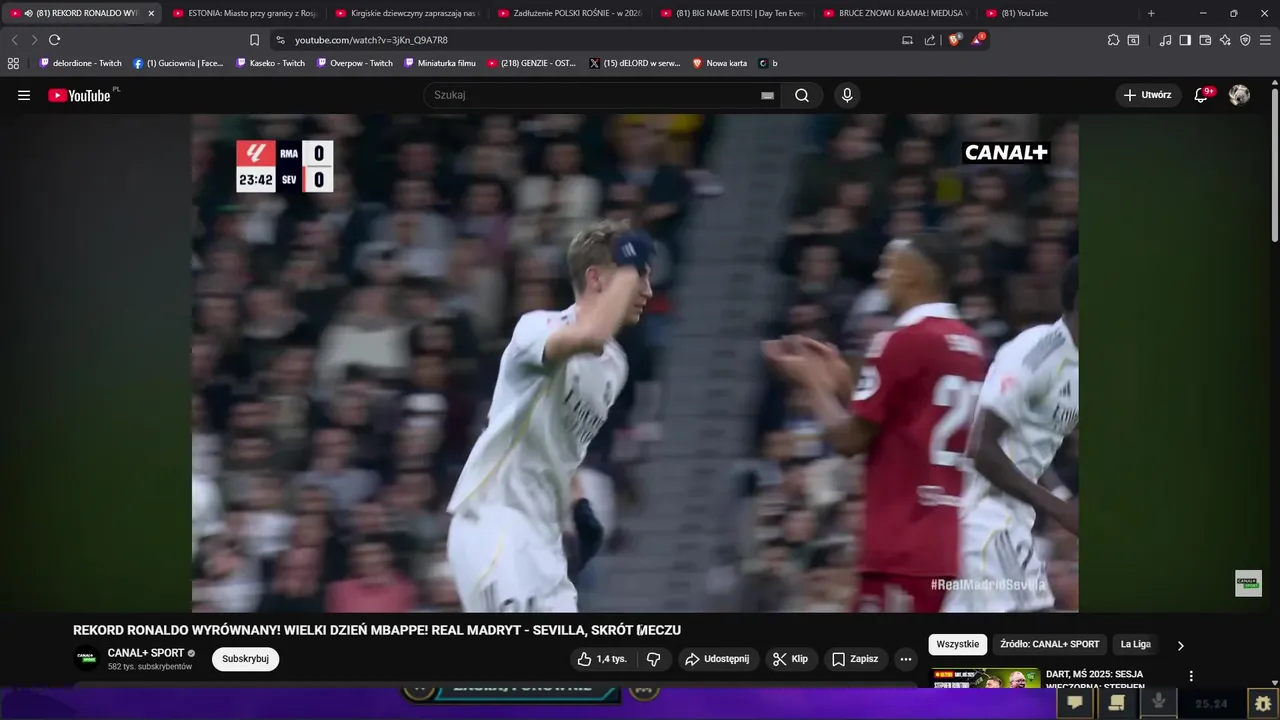The height and width of the screenshot is (720, 1280).
Task: Click the Klip button
Action: point(791,659)
